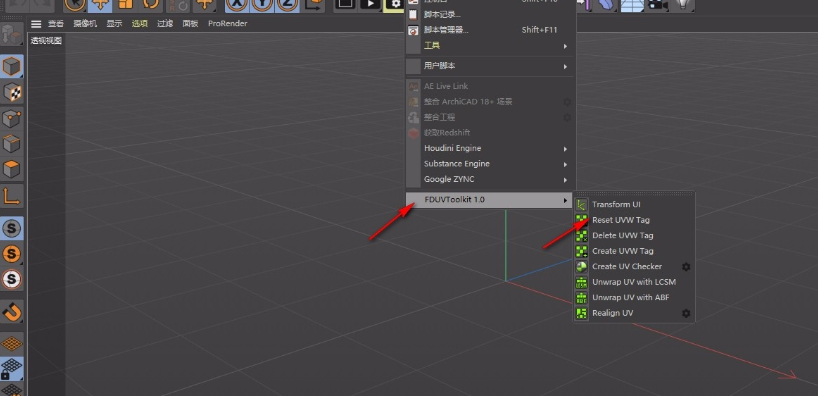Image resolution: width=818 pixels, height=397 pixels.
Task: Open the ProRender viewport menu
Action: [x=227, y=23]
